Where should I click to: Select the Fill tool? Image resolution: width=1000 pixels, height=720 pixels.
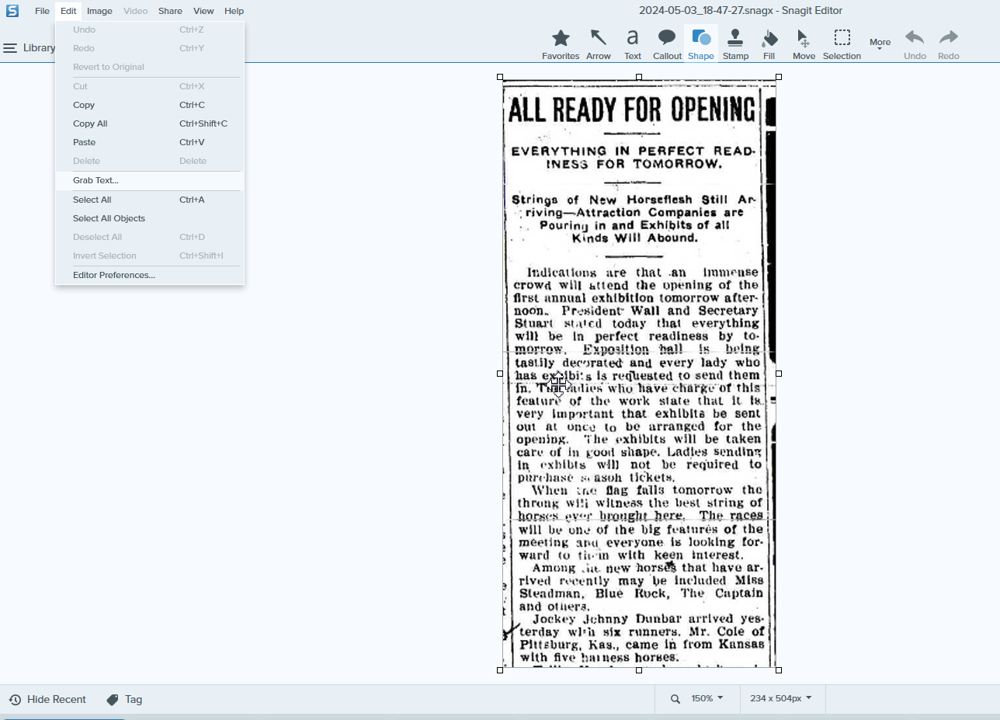click(769, 41)
